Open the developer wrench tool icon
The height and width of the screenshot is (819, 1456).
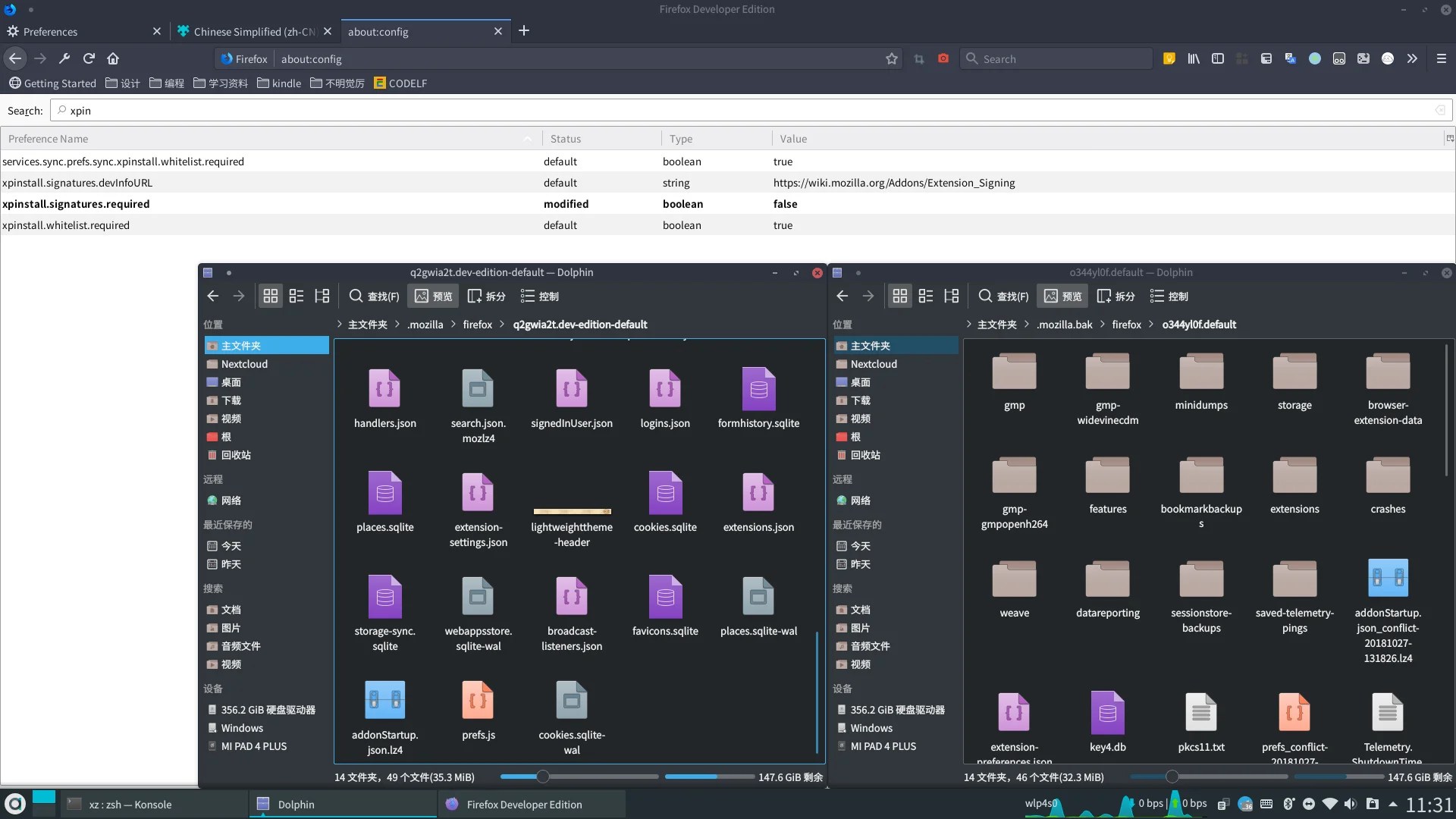(64, 58)
